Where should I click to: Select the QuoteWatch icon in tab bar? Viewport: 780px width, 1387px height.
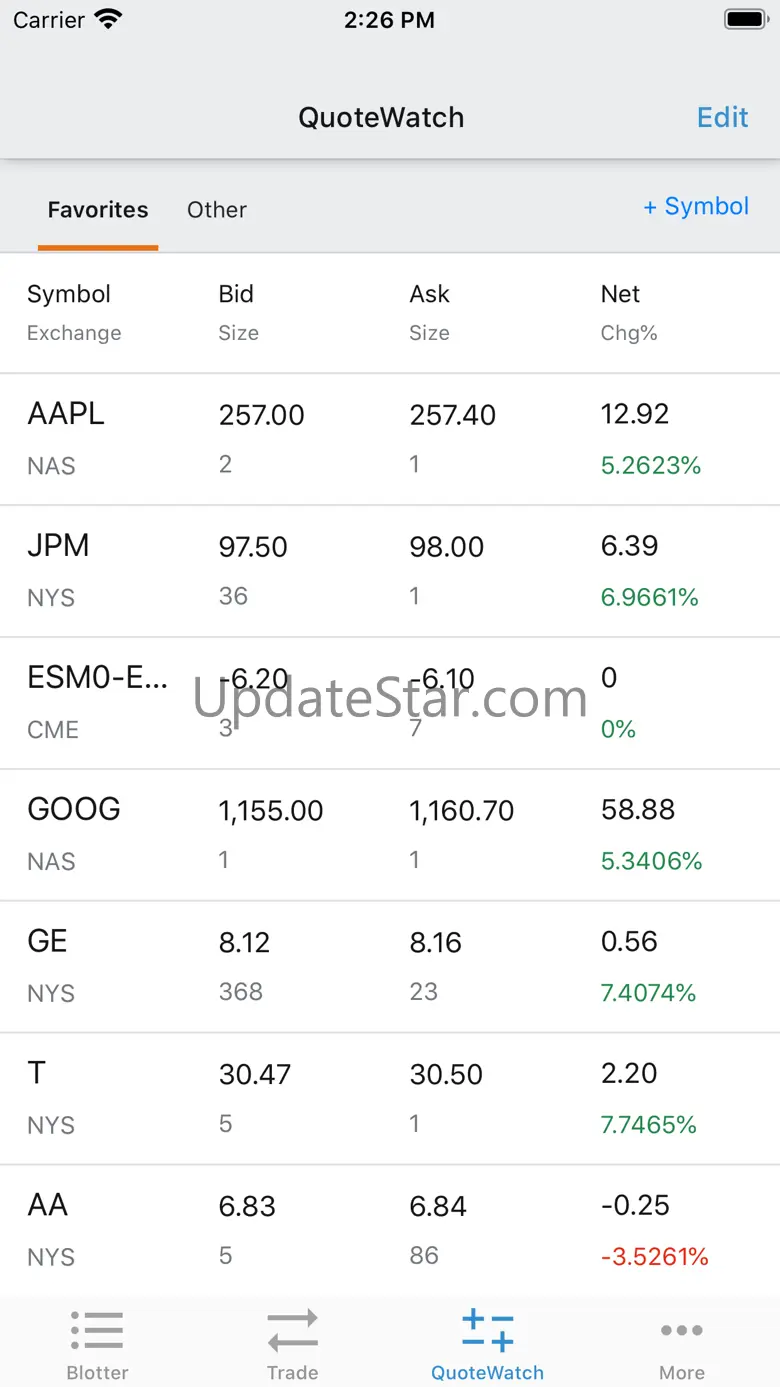click(487, 1331)
